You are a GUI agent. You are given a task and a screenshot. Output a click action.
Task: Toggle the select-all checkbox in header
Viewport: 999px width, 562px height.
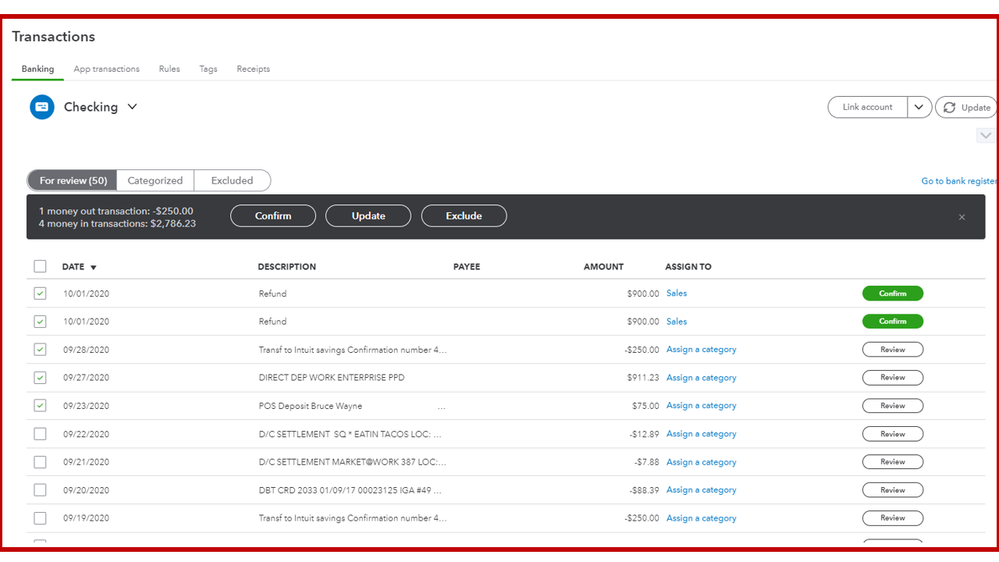(x=40, y=266)
